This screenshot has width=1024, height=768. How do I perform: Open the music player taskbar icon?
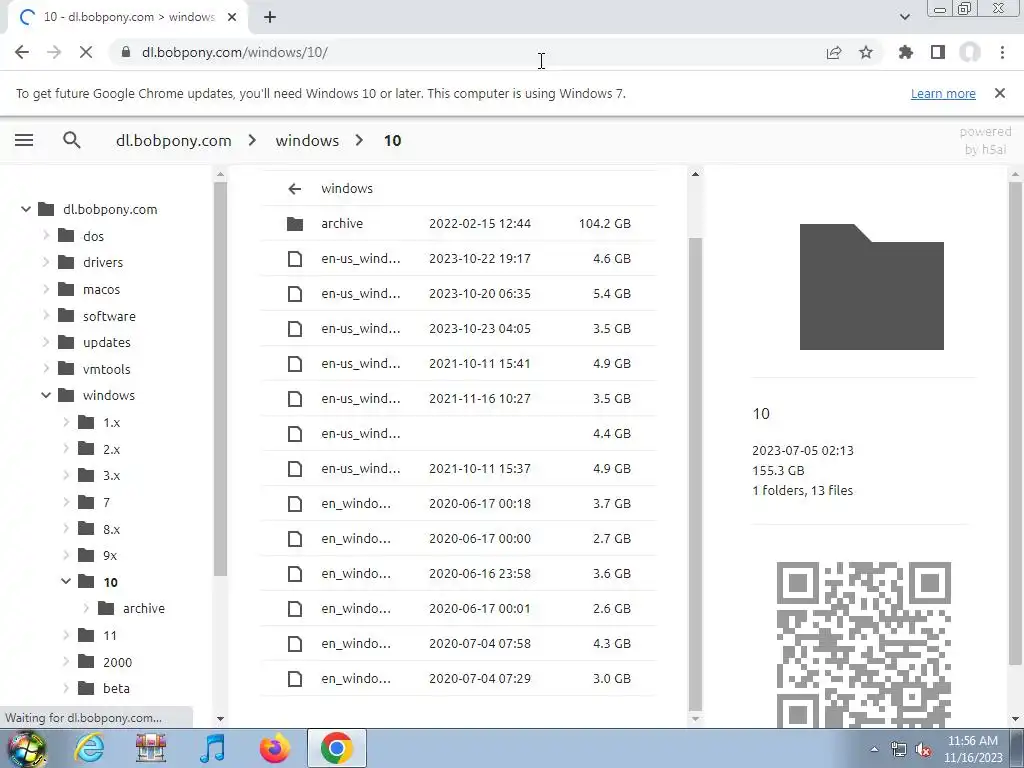pyautogui.click(x=212, y=748)
